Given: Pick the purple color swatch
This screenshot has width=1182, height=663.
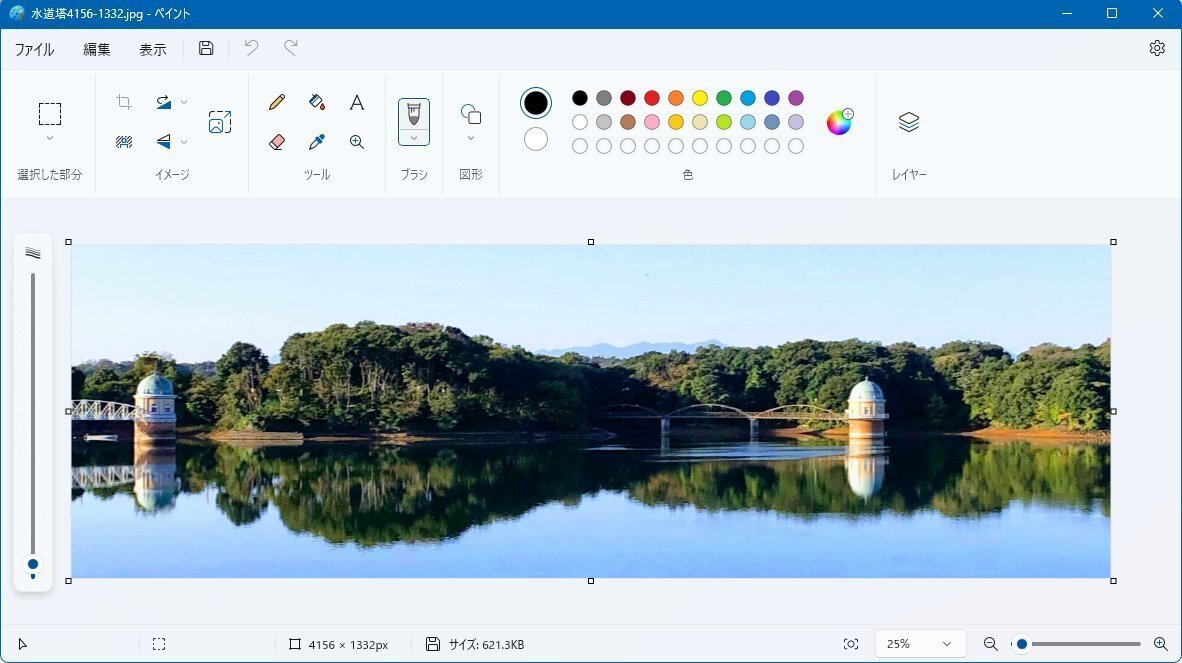Looking at the screenshot, I should coord(796,98).
